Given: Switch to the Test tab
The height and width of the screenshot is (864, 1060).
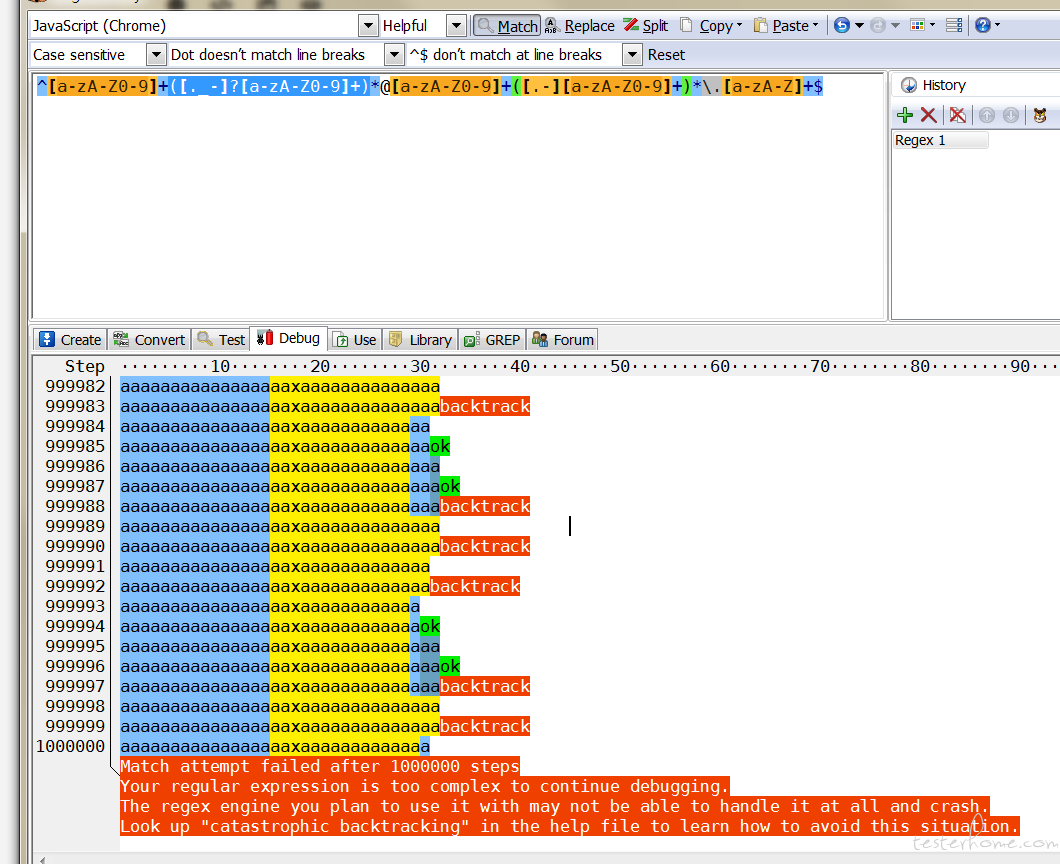Looking at the screenshot, I should click(220, 339).
